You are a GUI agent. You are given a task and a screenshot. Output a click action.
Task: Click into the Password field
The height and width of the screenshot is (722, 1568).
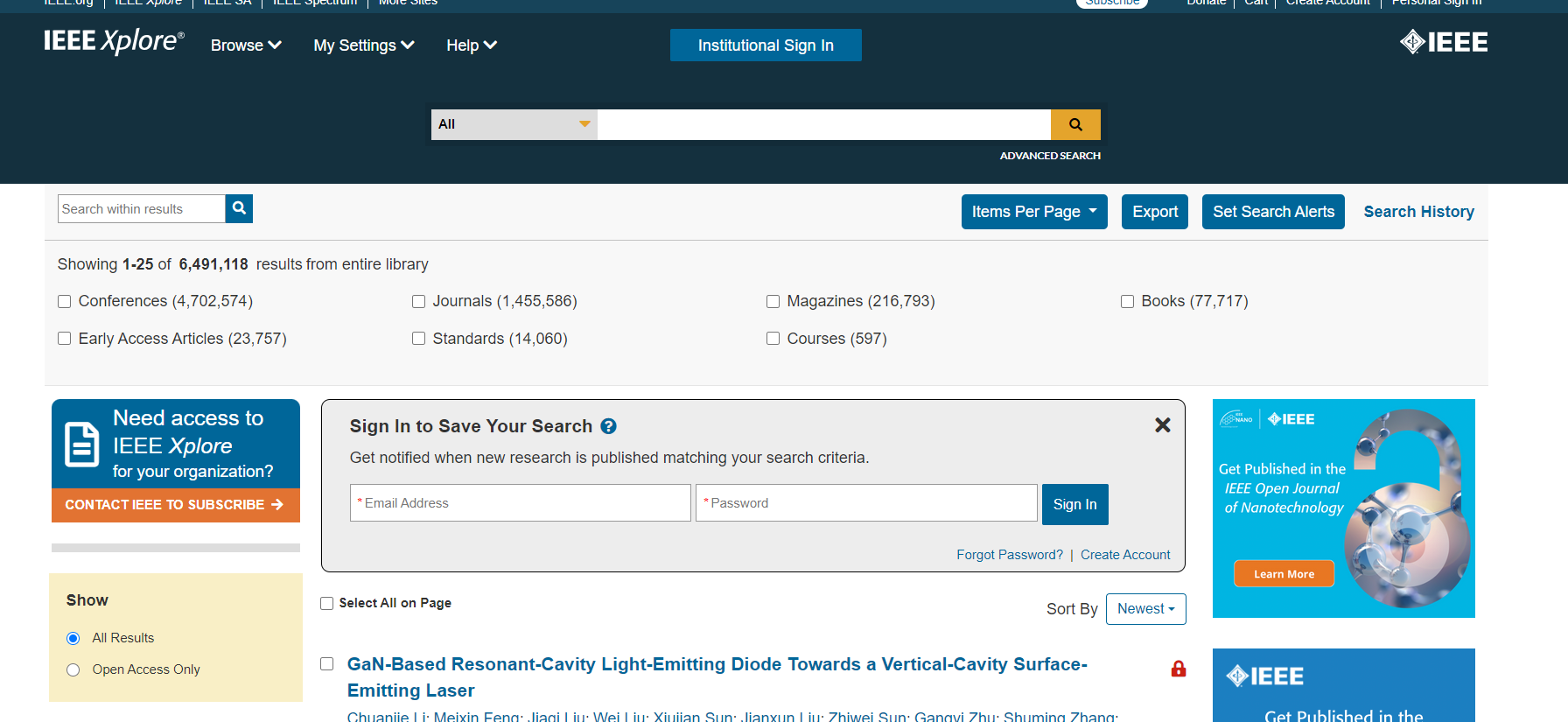point(866,503)
